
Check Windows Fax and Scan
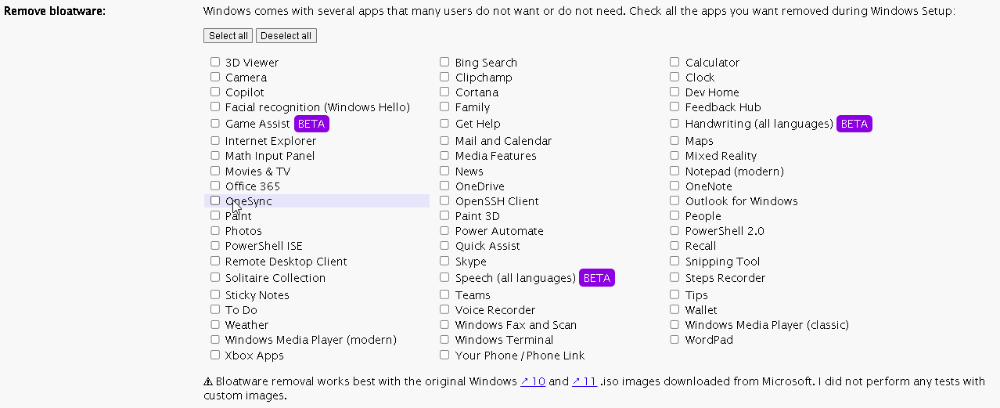445,324
